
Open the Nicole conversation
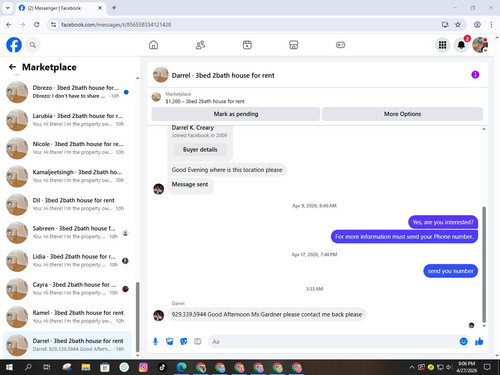(x=67, y=148)
